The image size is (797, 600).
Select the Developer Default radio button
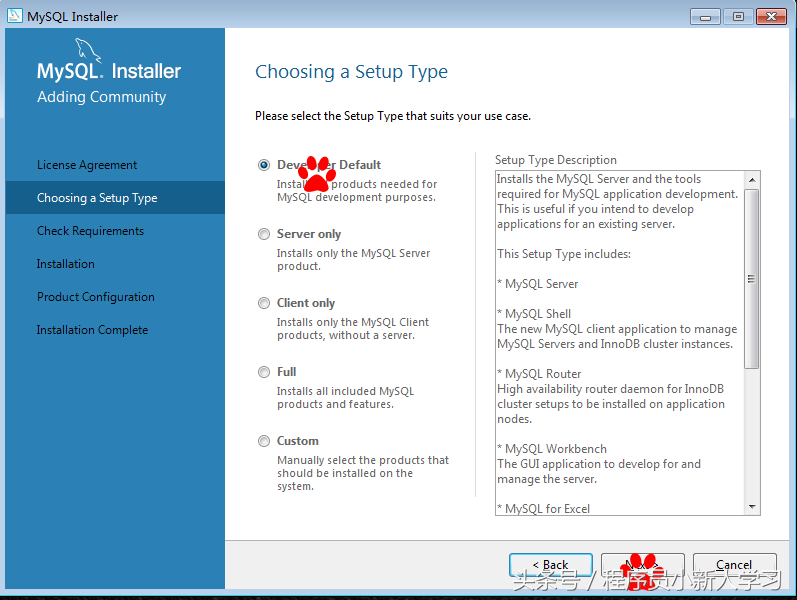point(264,165)
